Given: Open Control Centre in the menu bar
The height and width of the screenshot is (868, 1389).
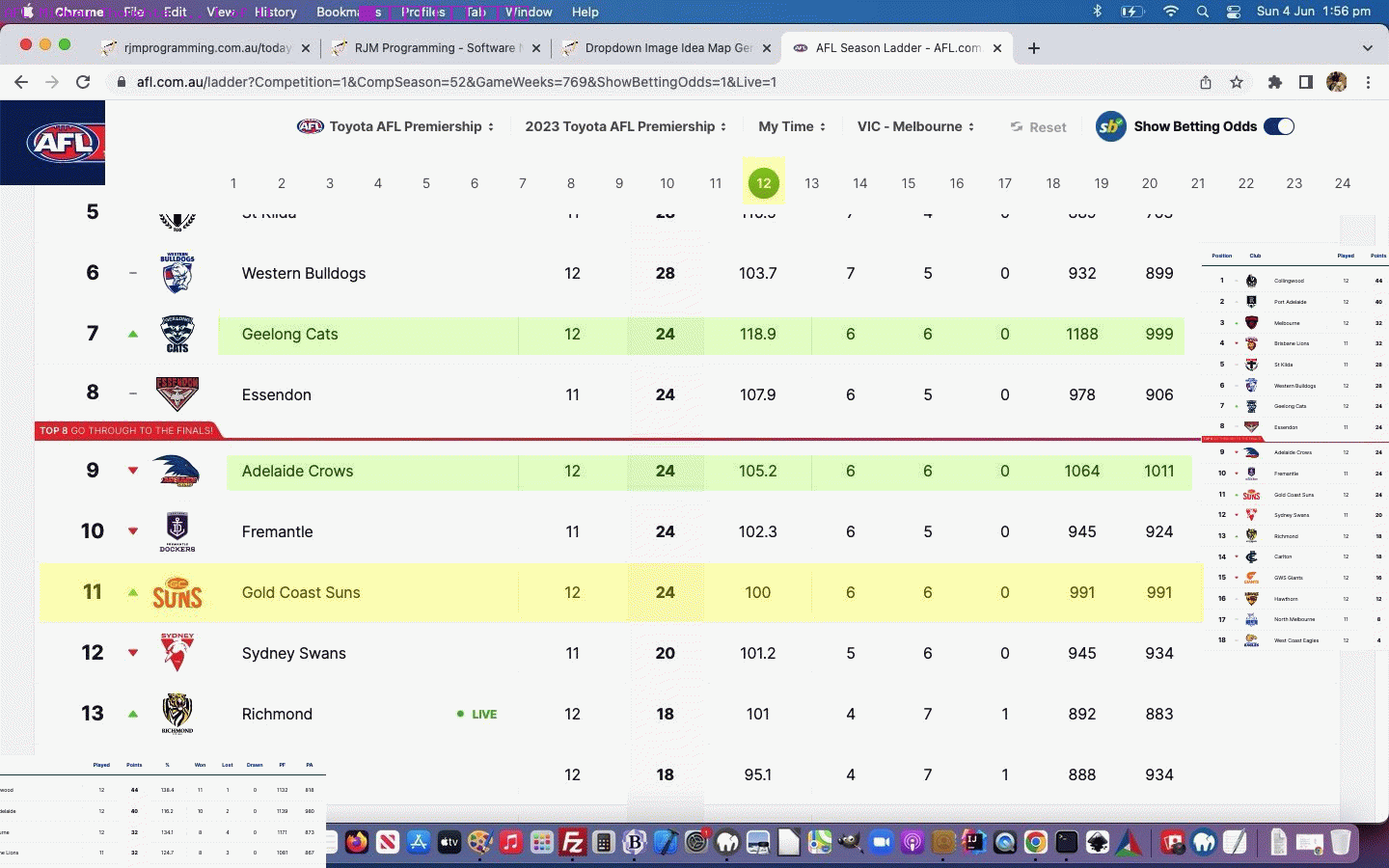Looking at the screenshot, I should pos(1234,12).
